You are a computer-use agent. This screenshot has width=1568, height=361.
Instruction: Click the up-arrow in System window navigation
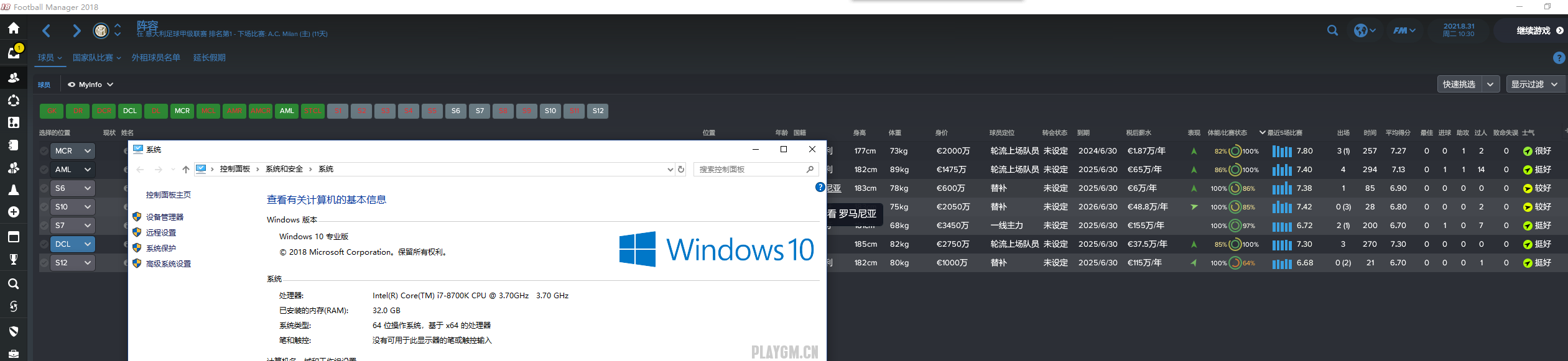185,169
